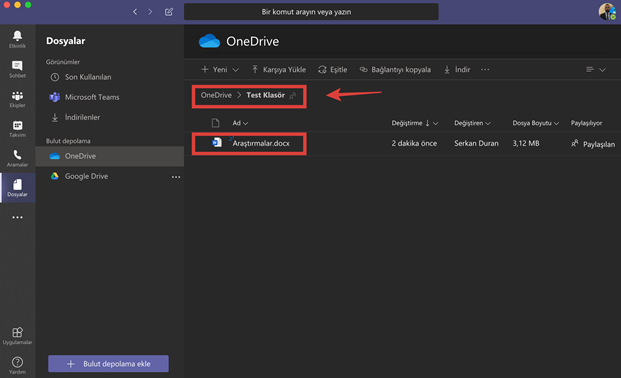Image resolution: width=621 pixels, height=378 pixels.
Task: Open the Yeni new item dropdown
Action: 220,70
